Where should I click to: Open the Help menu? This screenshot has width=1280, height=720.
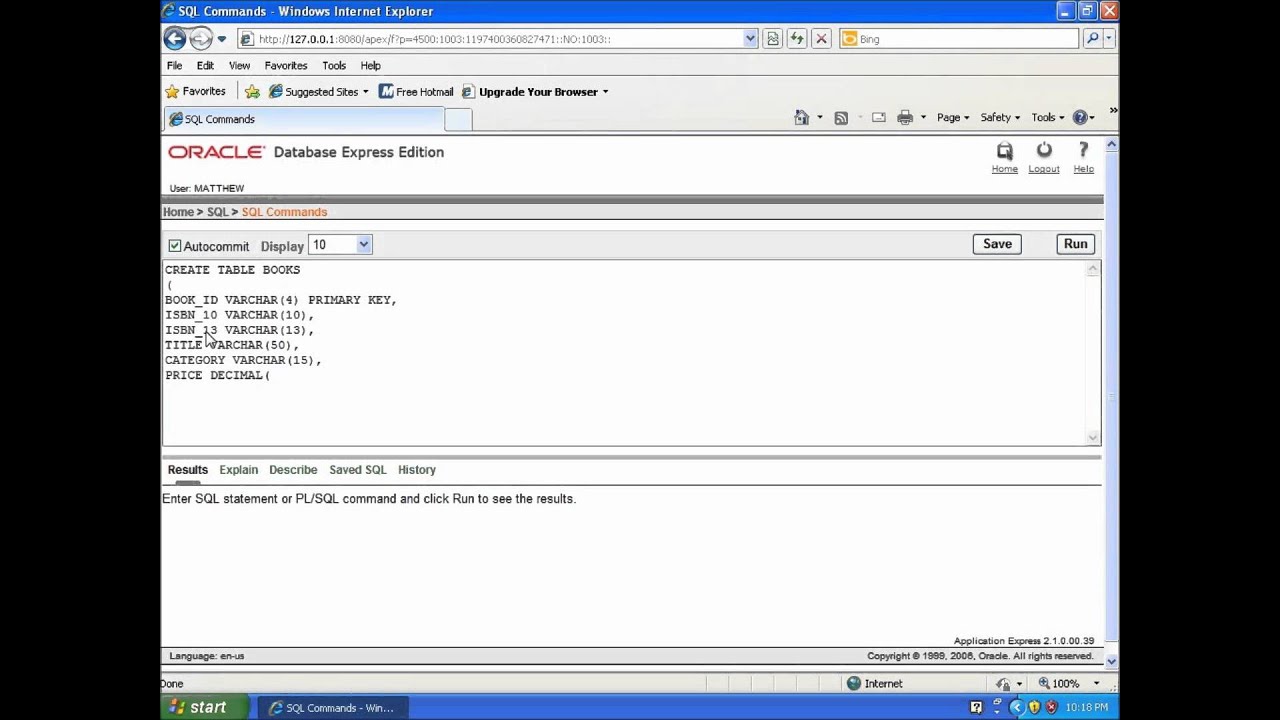click(x=370, y=65)
